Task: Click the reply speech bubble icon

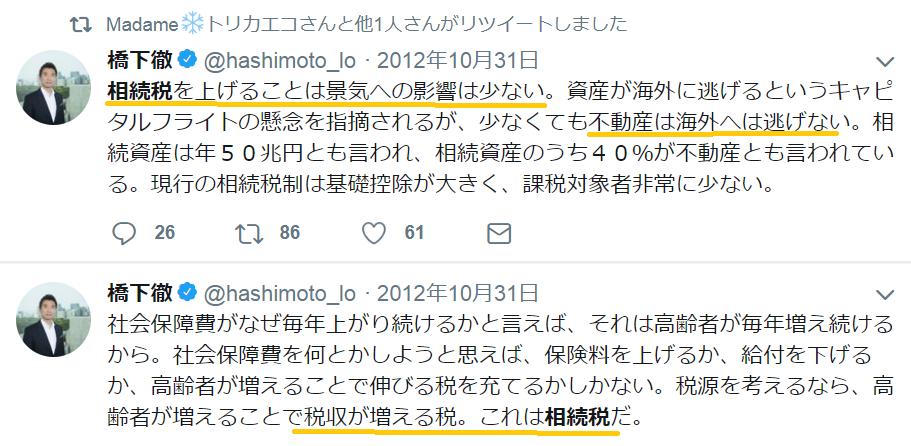Action: [124, 233]
